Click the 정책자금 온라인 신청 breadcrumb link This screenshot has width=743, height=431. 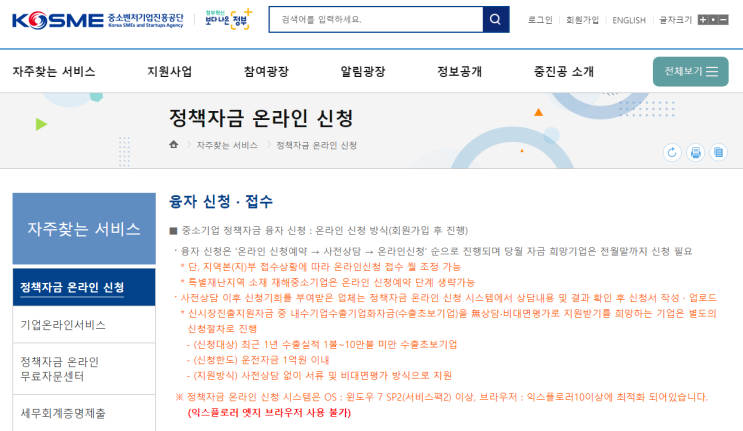tap(317, 145)
